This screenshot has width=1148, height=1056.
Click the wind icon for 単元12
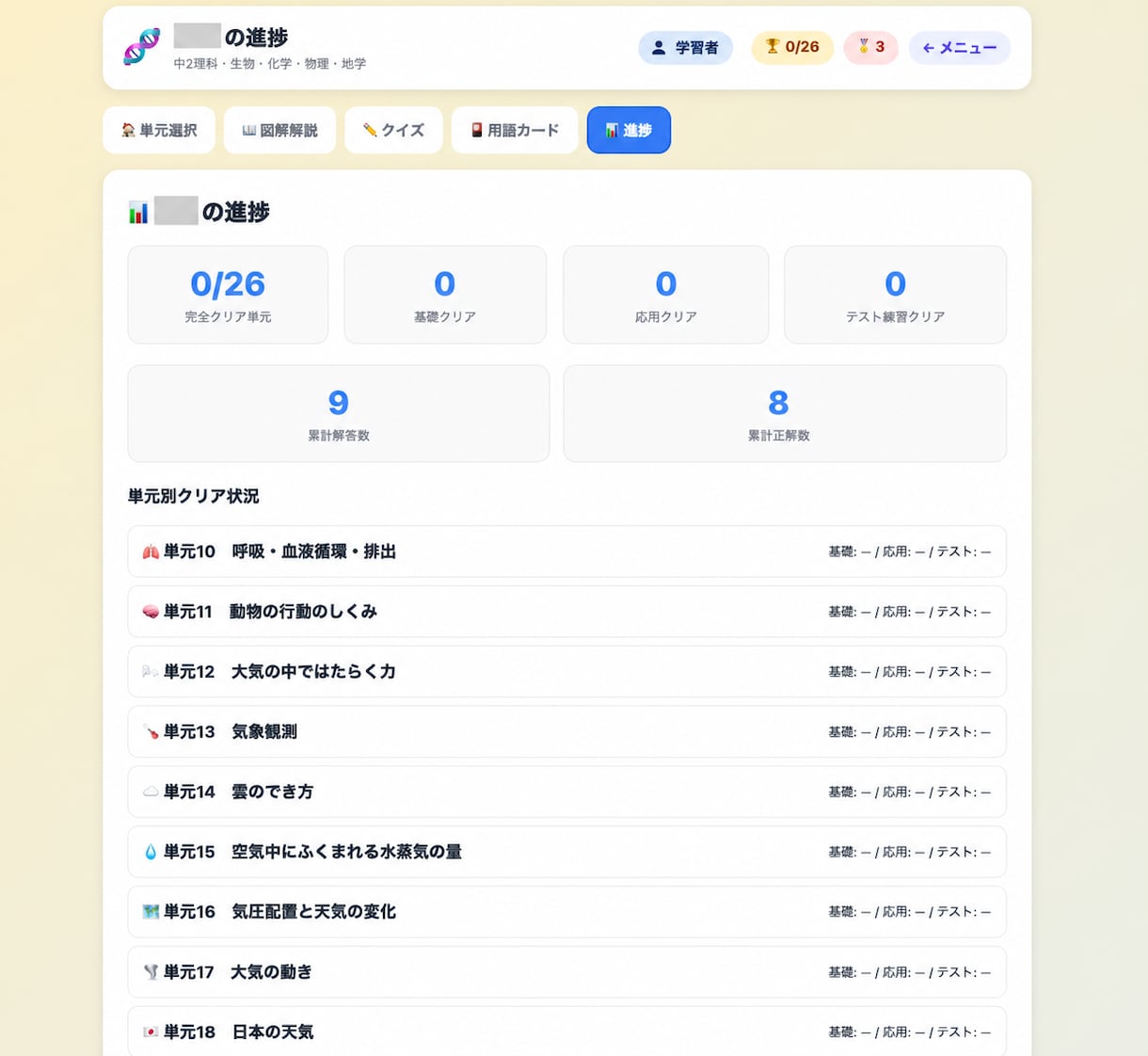coord(151,672)
